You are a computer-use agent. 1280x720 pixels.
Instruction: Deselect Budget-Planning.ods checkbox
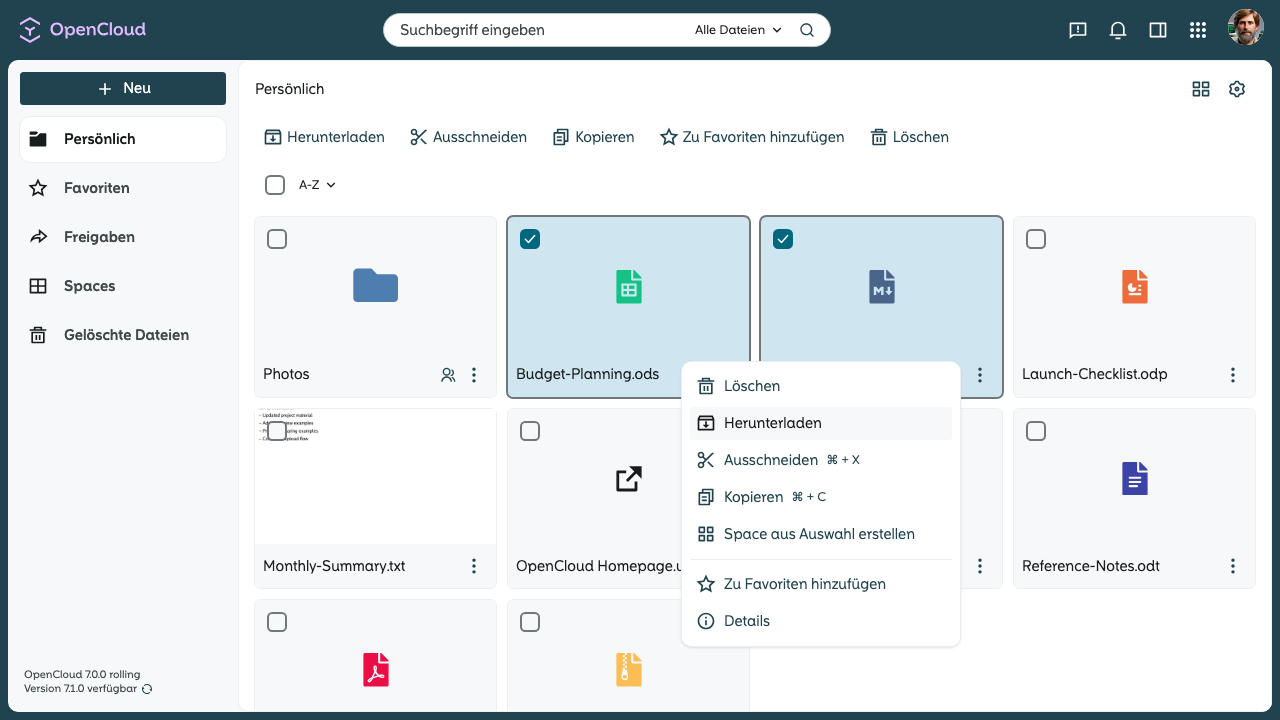(530, 239)
